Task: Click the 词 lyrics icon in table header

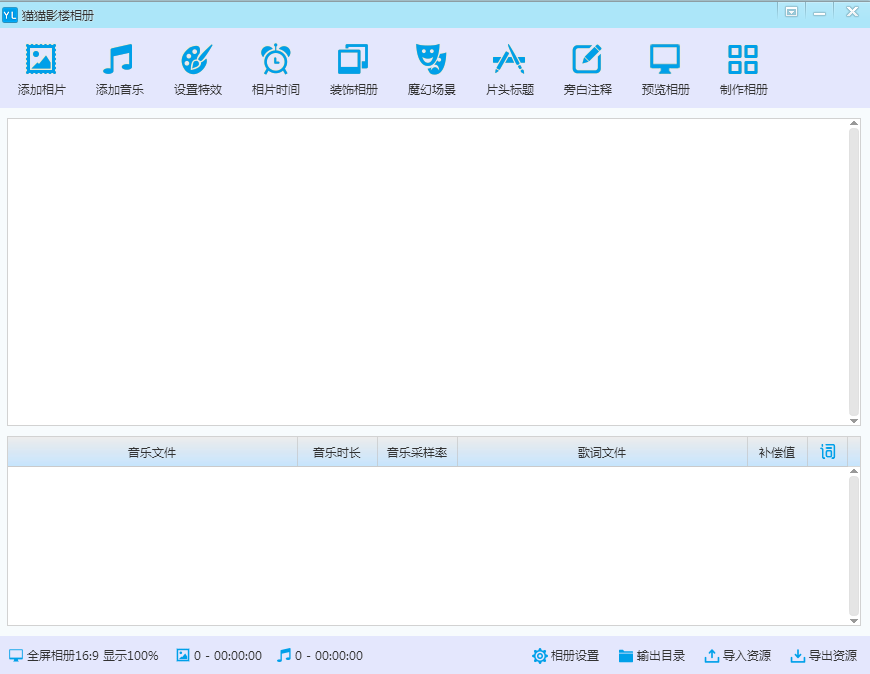Action: coord(827,452)
